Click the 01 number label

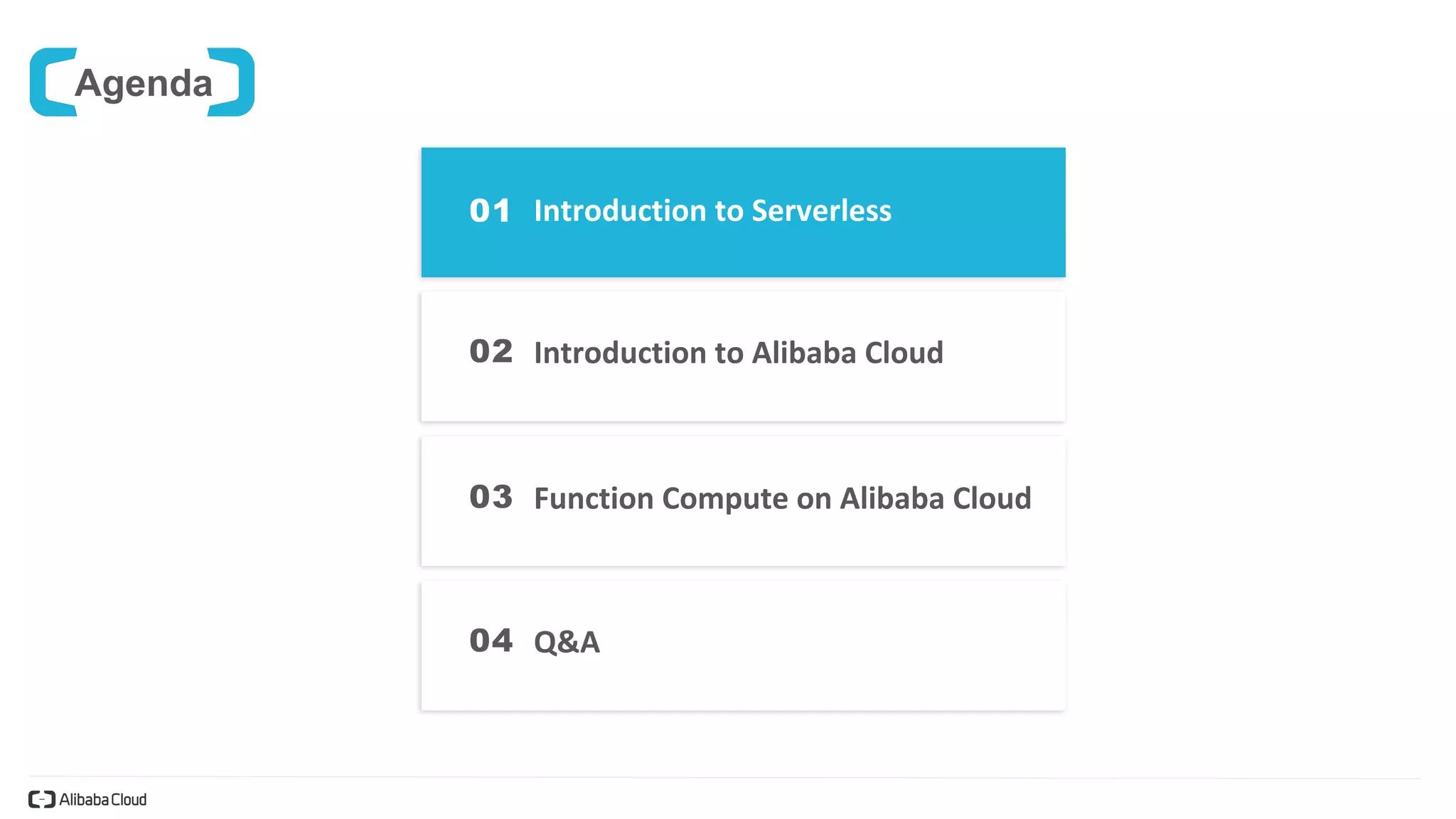(x=490, y=210)
